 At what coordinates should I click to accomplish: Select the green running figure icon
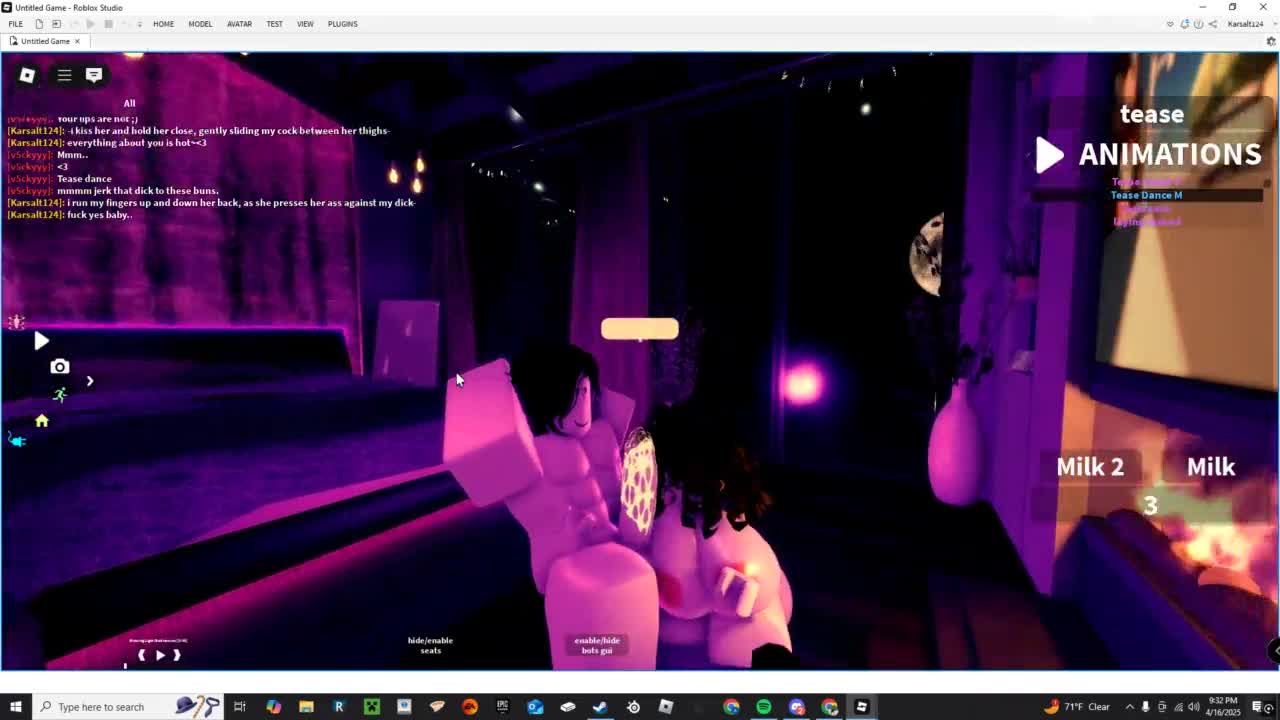point(60,395)
